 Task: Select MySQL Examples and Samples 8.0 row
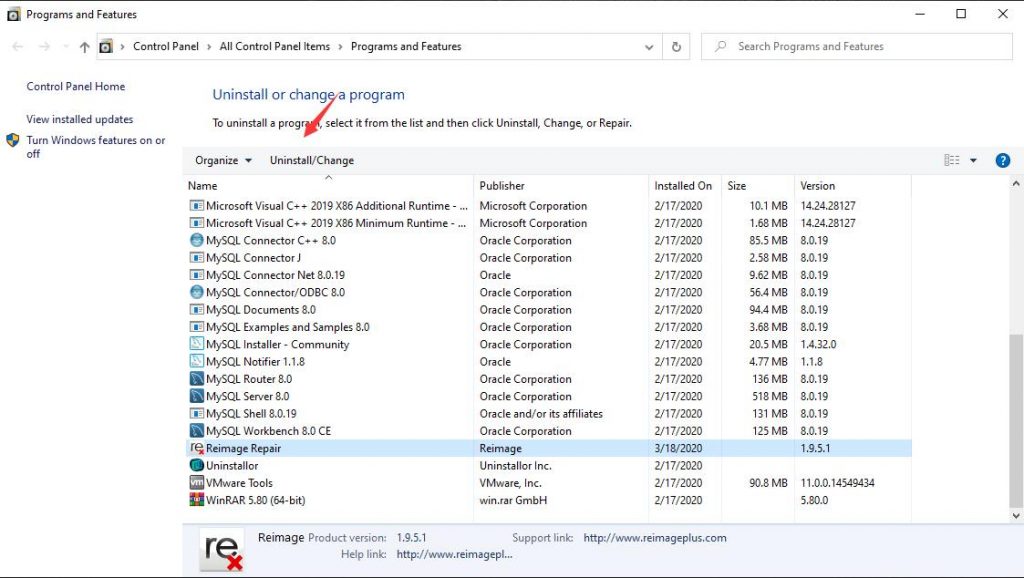pos(547,327)
